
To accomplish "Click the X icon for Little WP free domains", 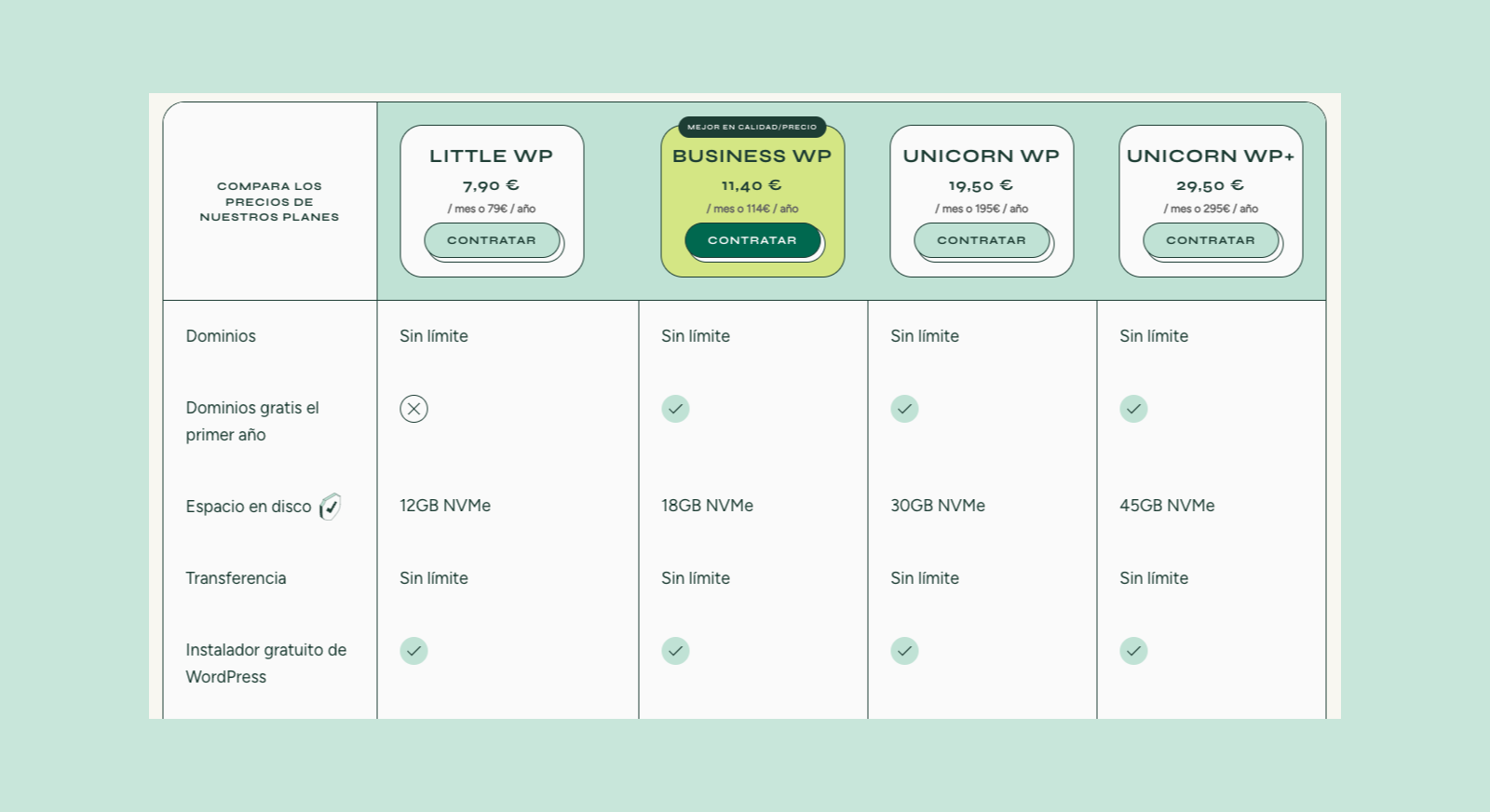I will click(413, 409).
